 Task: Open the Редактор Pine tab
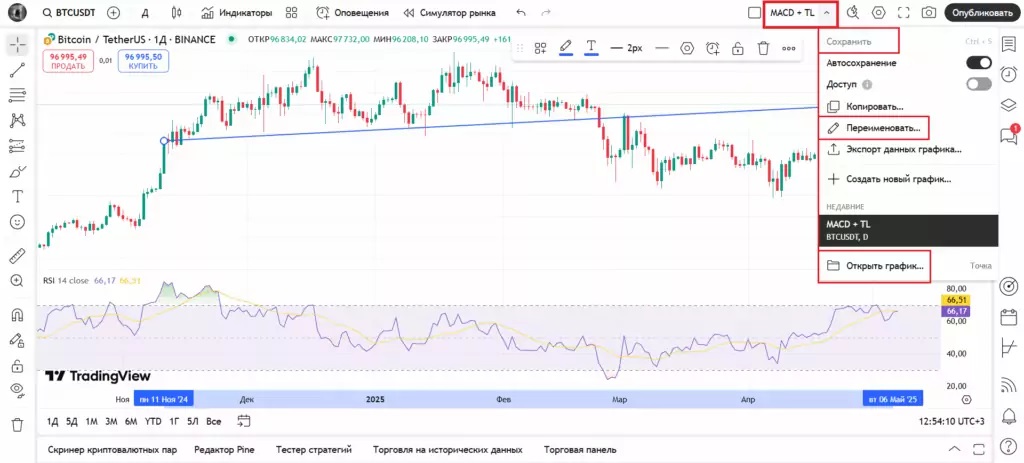click(x=224, y=449)
